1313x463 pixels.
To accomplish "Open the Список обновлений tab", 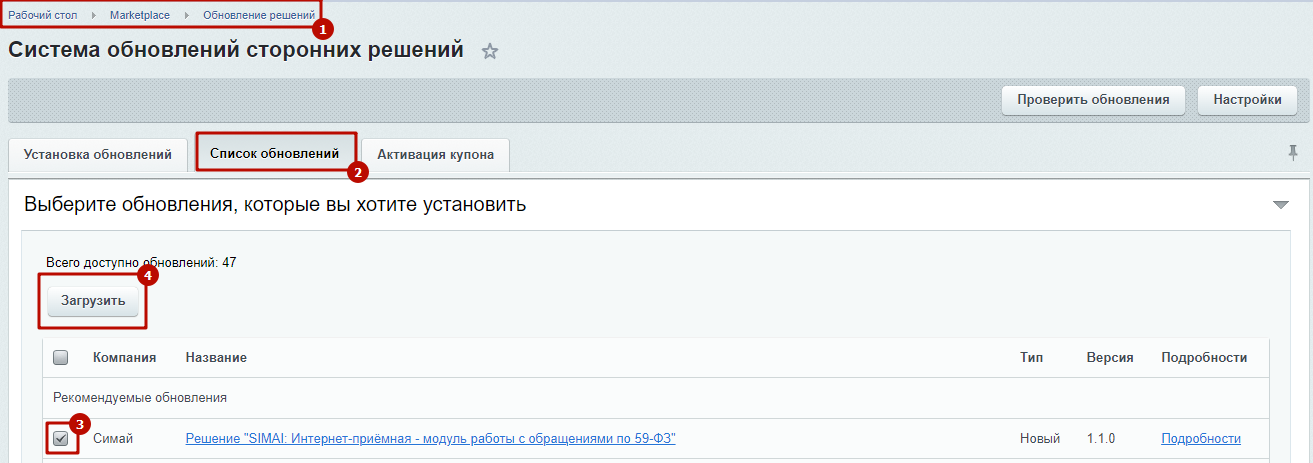I will click(x=275, y=154).
